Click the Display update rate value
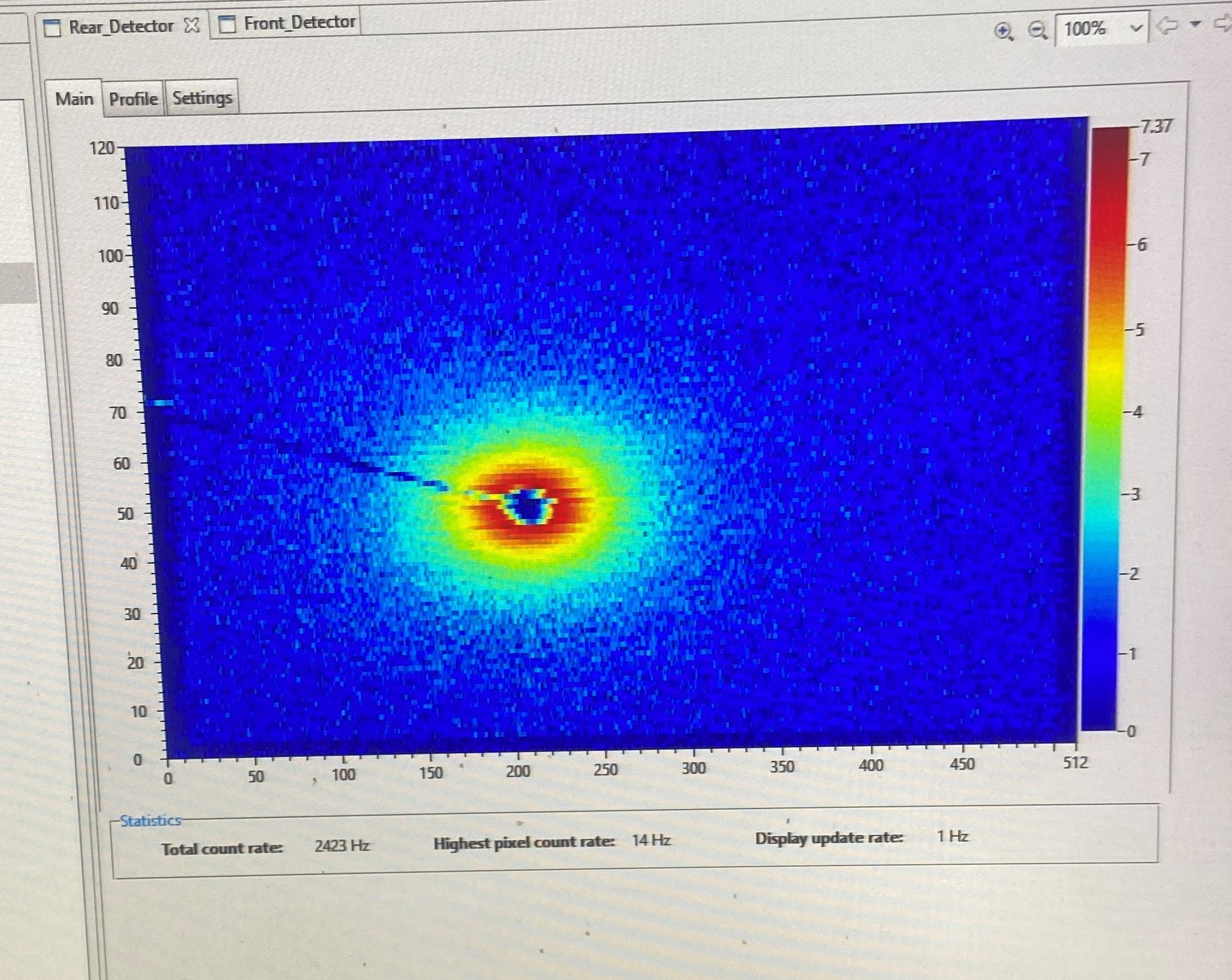Image resolution: width=1232 pixels, height=980 pixels. (952, 836)
